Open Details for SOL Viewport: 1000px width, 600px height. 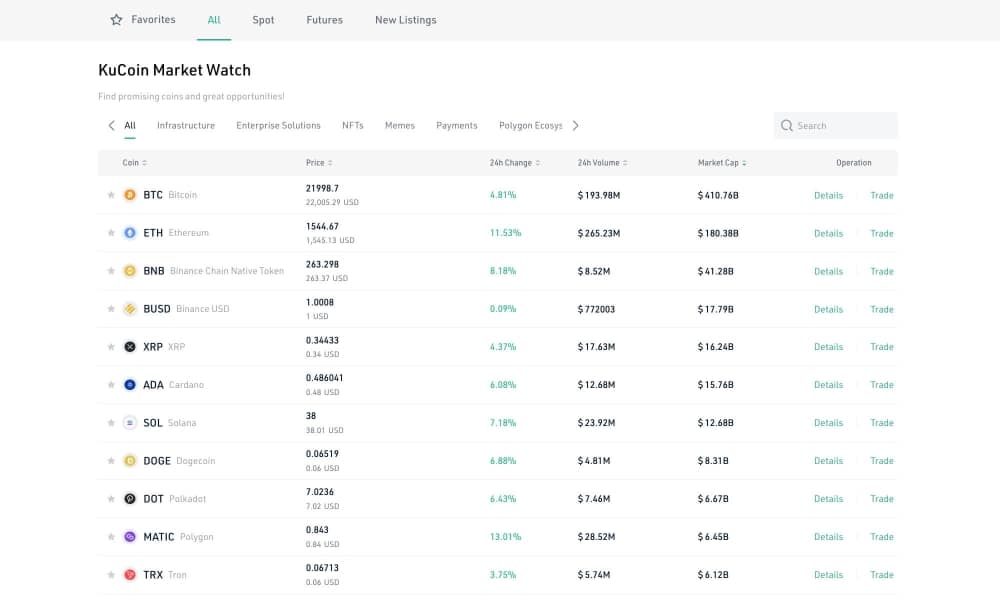pos(828,423)
